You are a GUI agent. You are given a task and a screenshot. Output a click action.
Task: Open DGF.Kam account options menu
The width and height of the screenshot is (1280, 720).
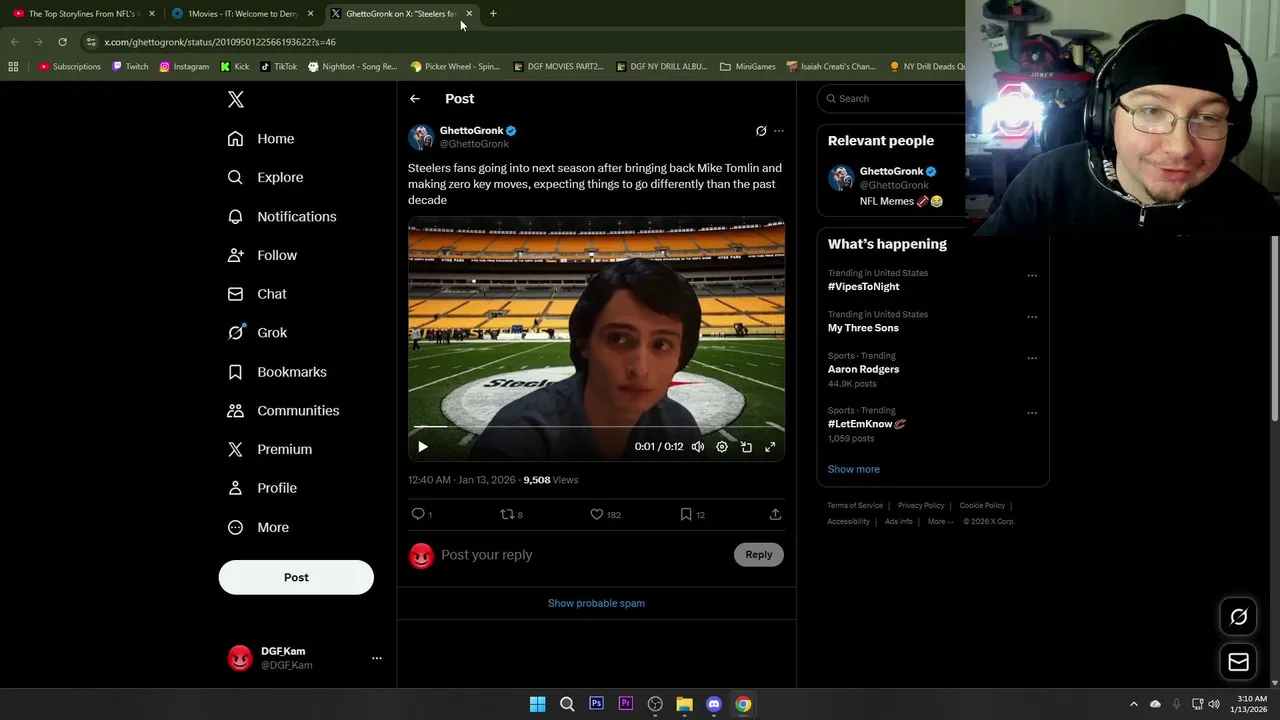pos(377,658)
